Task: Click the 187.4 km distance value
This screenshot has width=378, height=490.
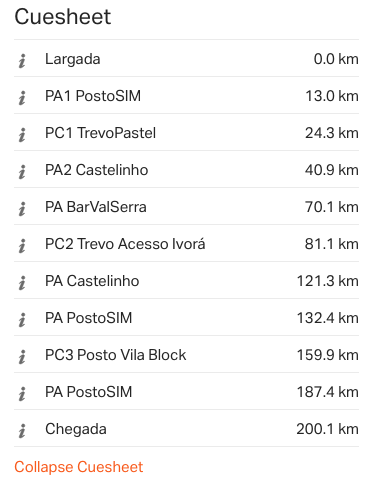Action: pos(328,392)
